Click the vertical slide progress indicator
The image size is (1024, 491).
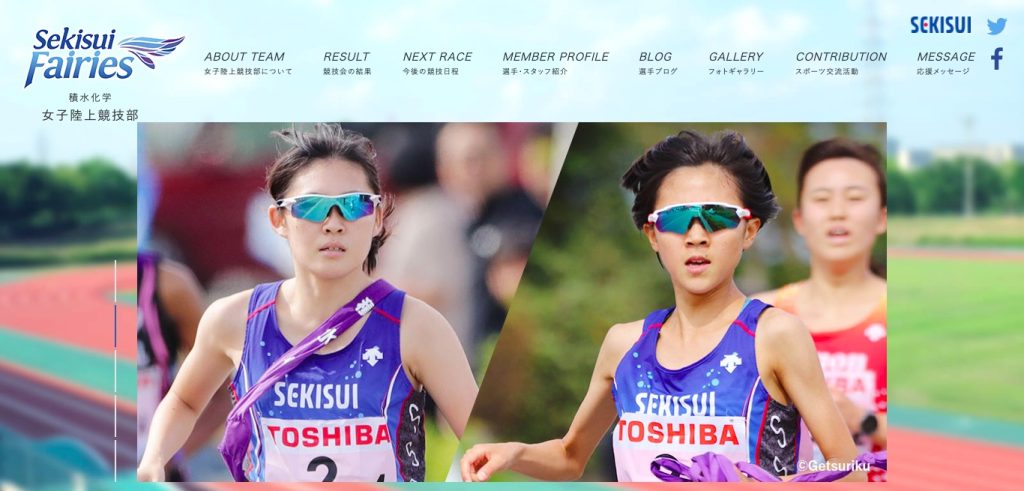coord(116,370)
